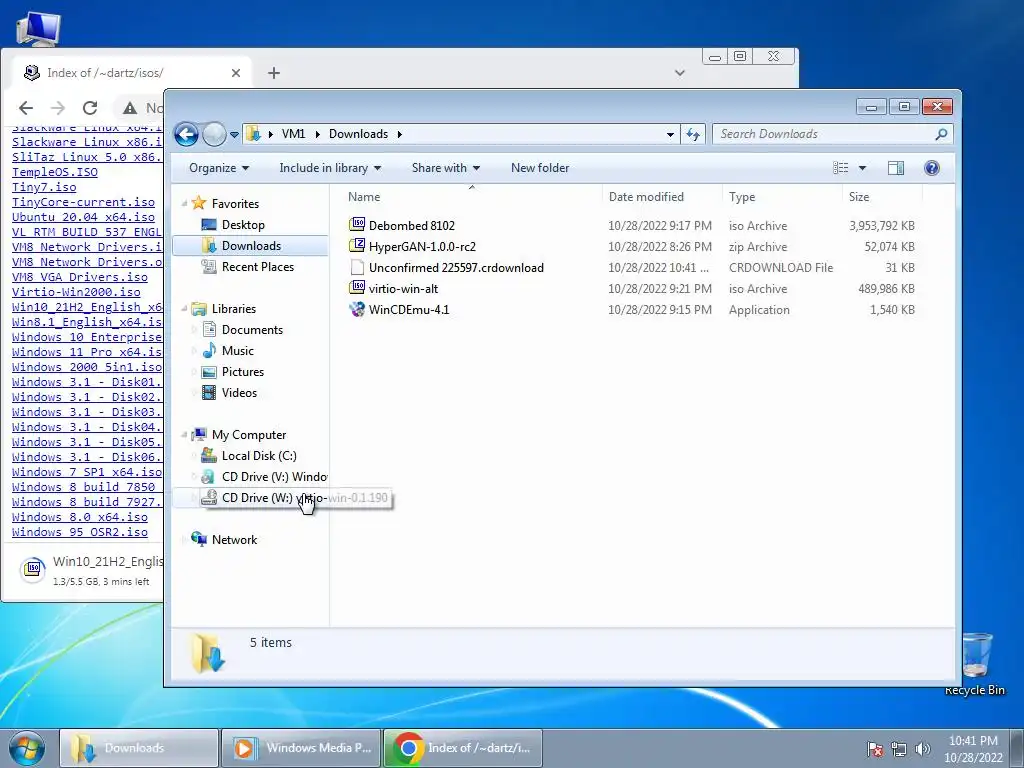Image resolution: width=1024 pixels, height=768 pixels.
Task: Click the Network icon in navigation pane
Action: pyautogui.click(x=199, y=539)
